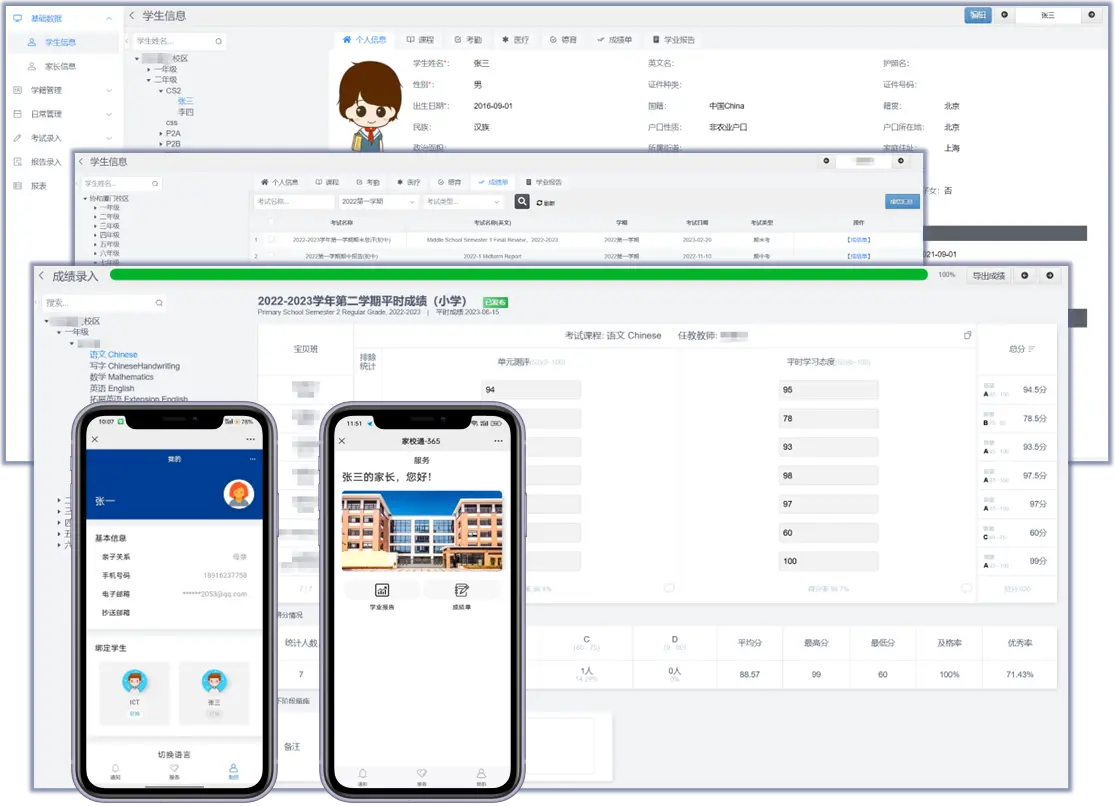The height and width of the screenshot is (806, 1115).
Task: Open the 考试类型 dropdown
Action: point(462,202)
